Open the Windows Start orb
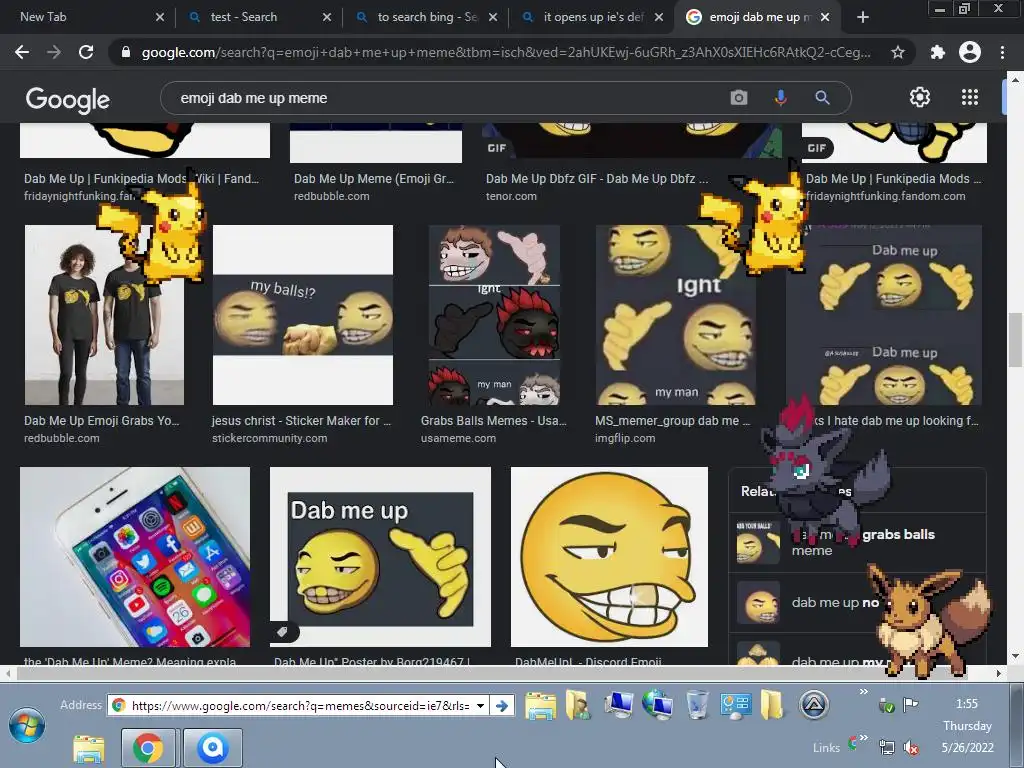This screenshot has width=1024, height=768. tap(26, 726)
